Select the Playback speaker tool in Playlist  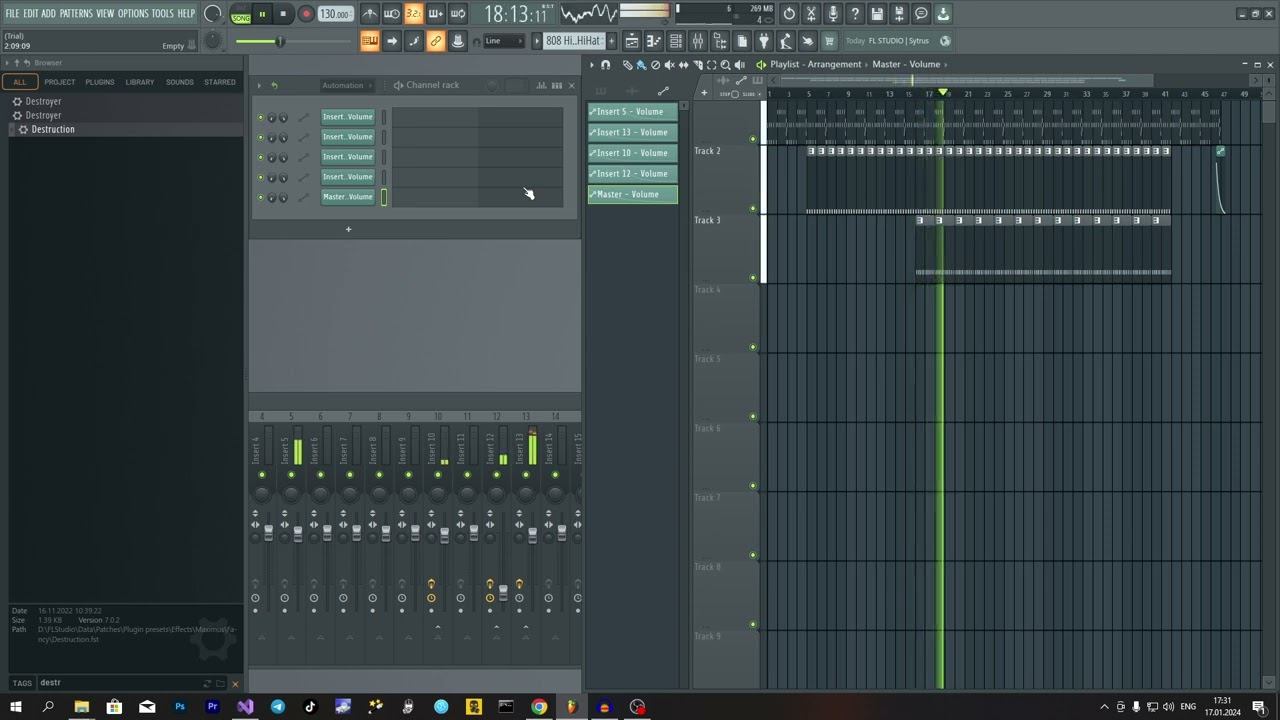pos(739,64)
